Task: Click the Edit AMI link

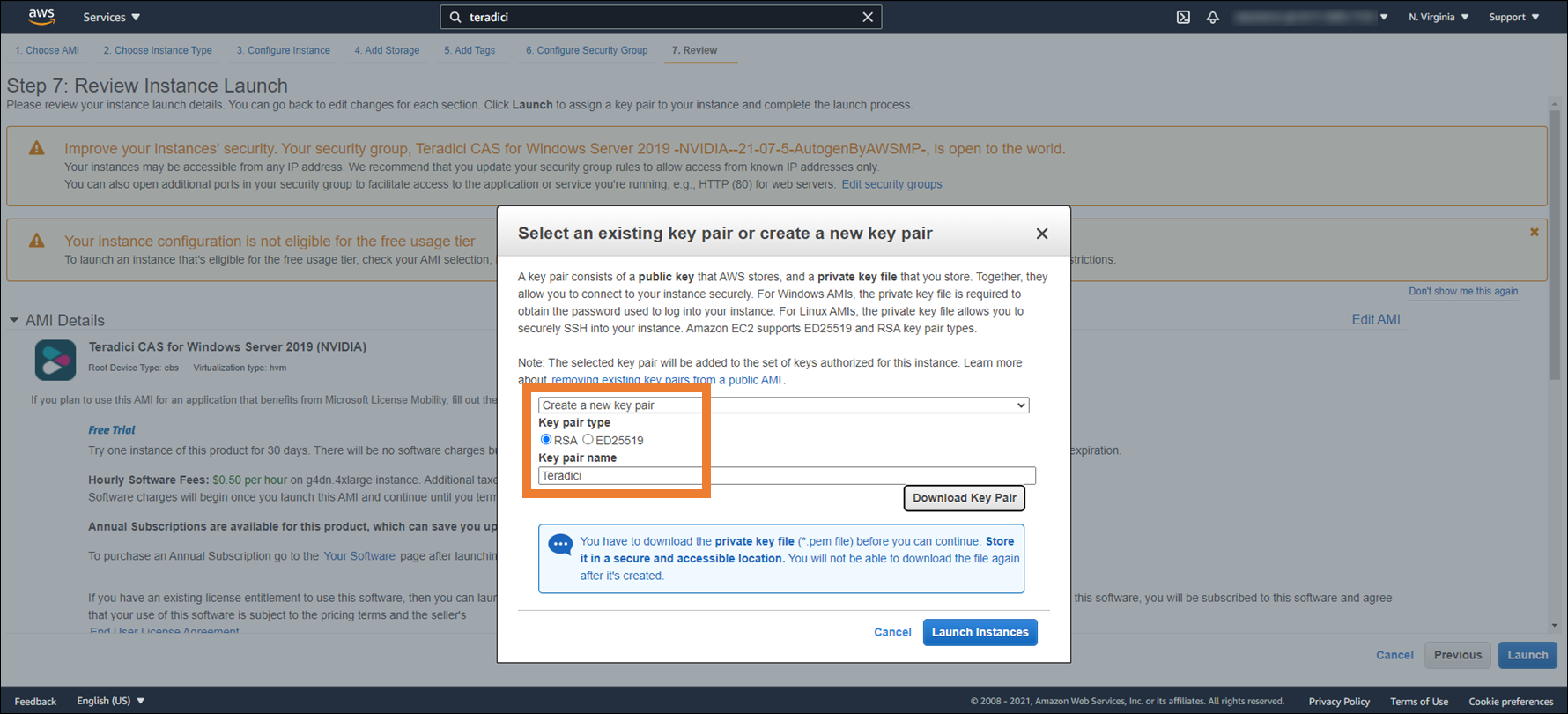Action: click(1376, 319)
